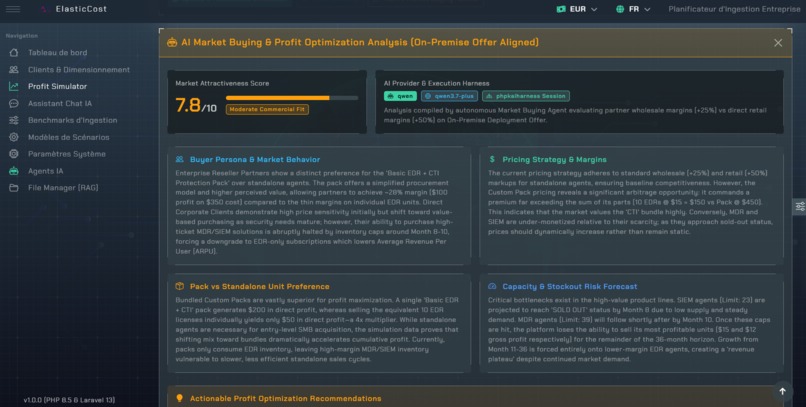Click the lightbulb icon beside Recommendations
The image size is (806, 407).
pyautogui.click(x=179, y=398)
